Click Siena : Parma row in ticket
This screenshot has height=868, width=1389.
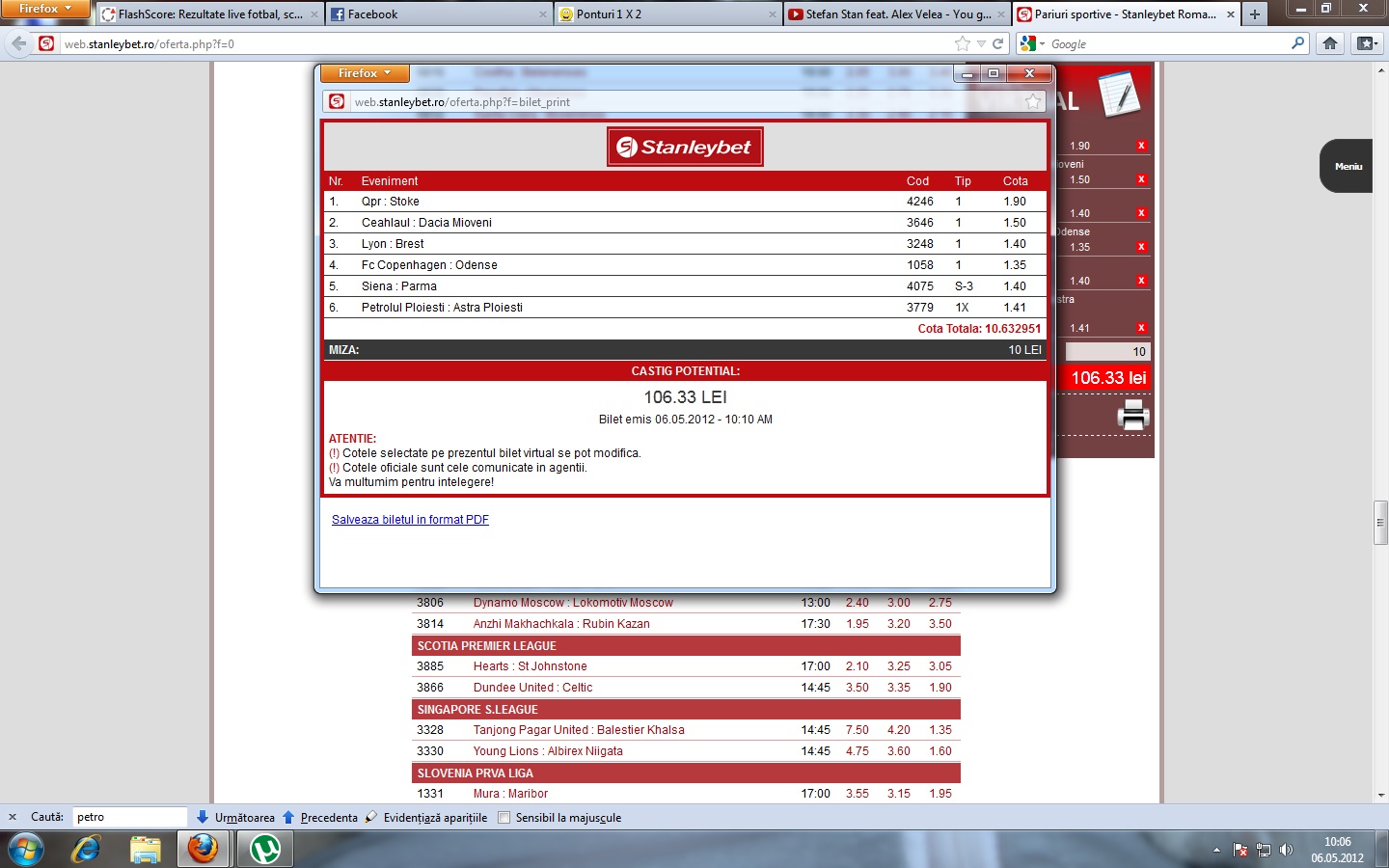tap(685, 286)
